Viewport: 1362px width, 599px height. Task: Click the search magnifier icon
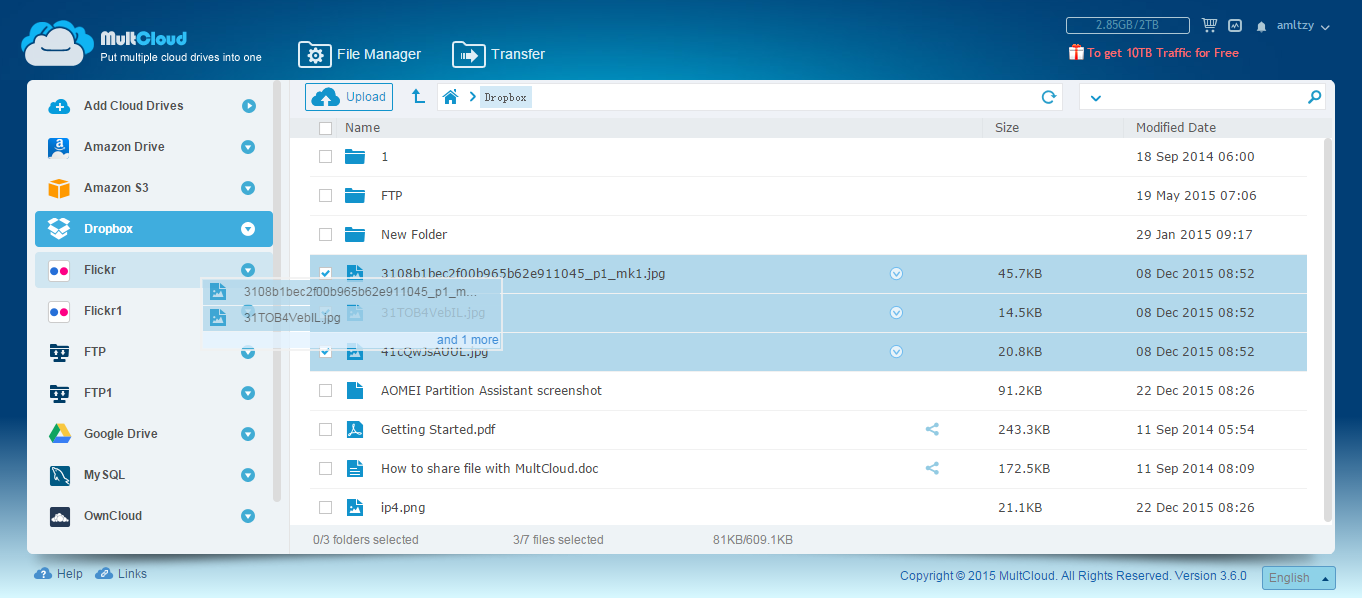1314,97
